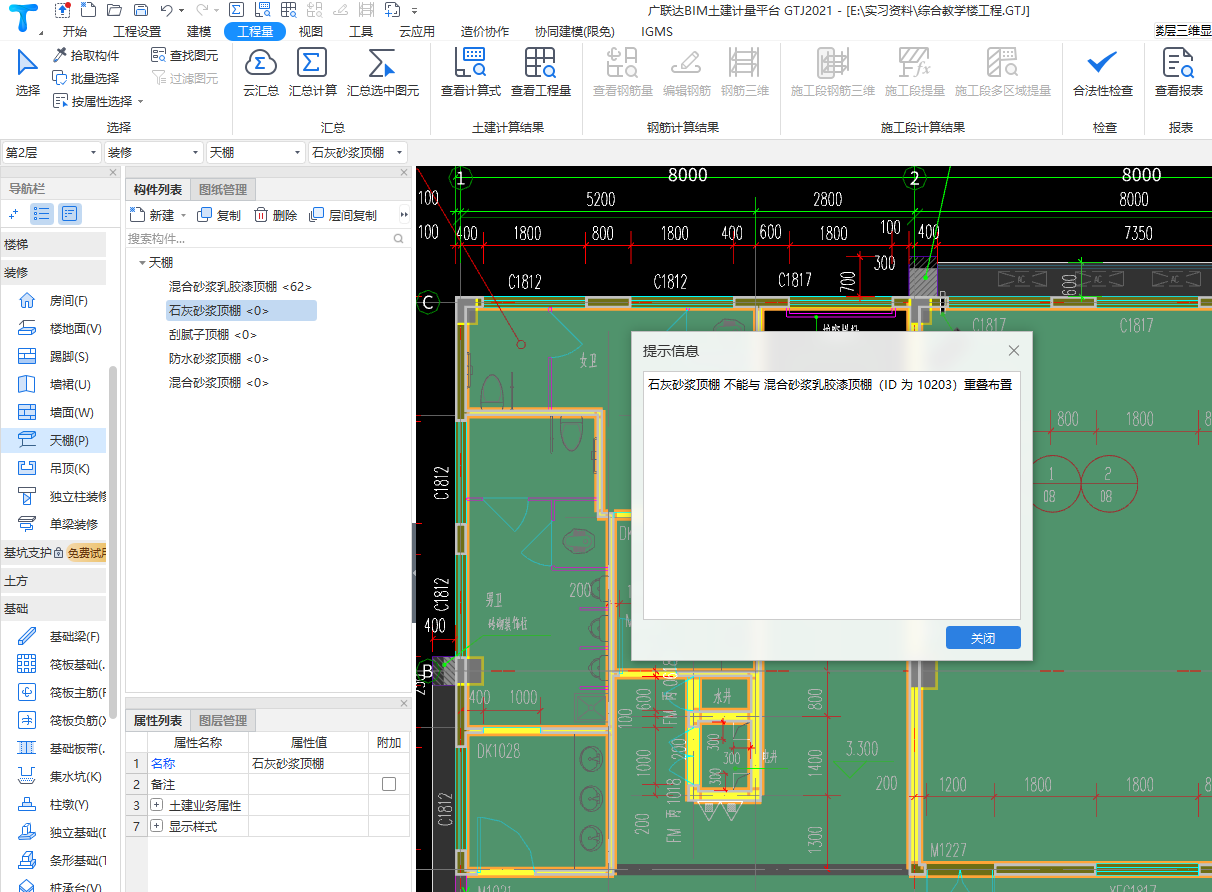Click the undo arrow in quick access bar
This screenshot has width=1212, height=892.
click(166, 10)
